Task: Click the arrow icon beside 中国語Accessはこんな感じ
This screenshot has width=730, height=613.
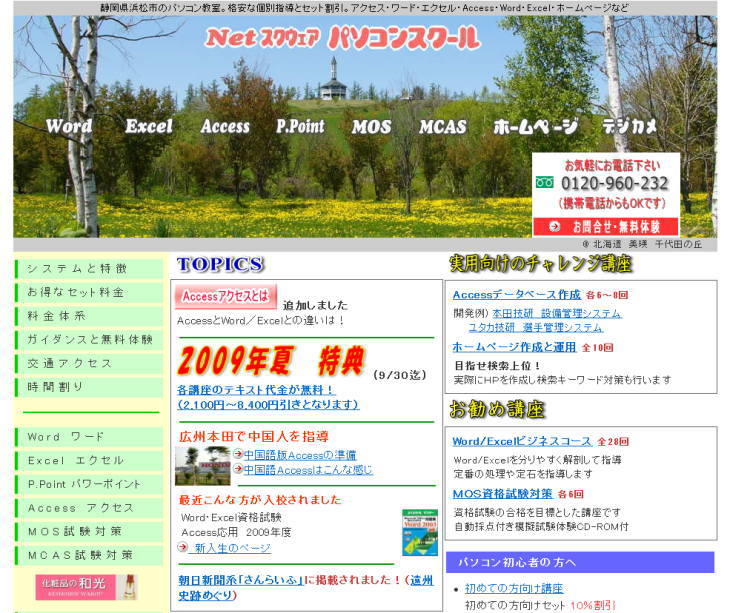Action: pos(238,468)
